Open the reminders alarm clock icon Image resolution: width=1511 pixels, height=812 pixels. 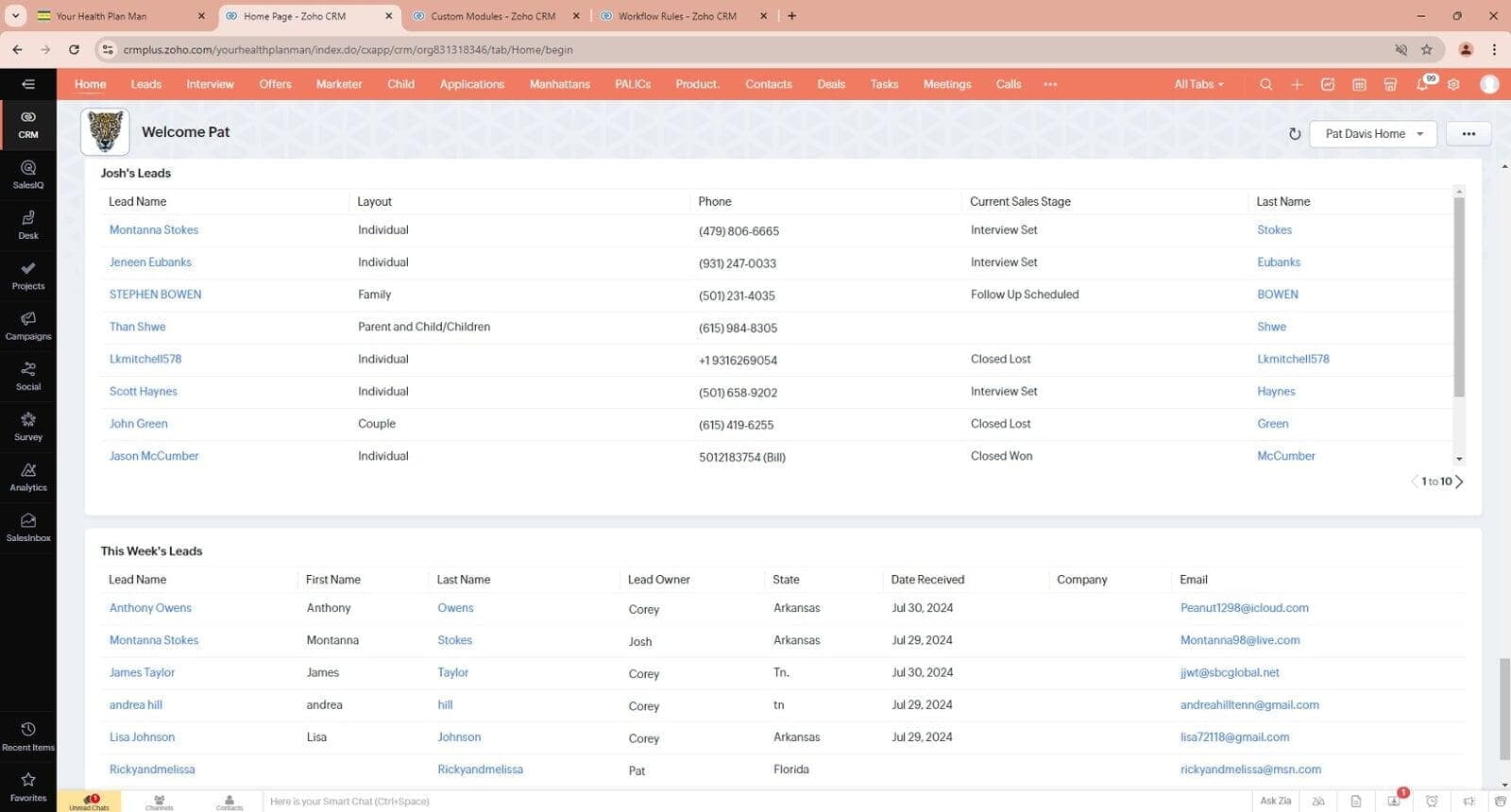click(x=1432, y=801)
